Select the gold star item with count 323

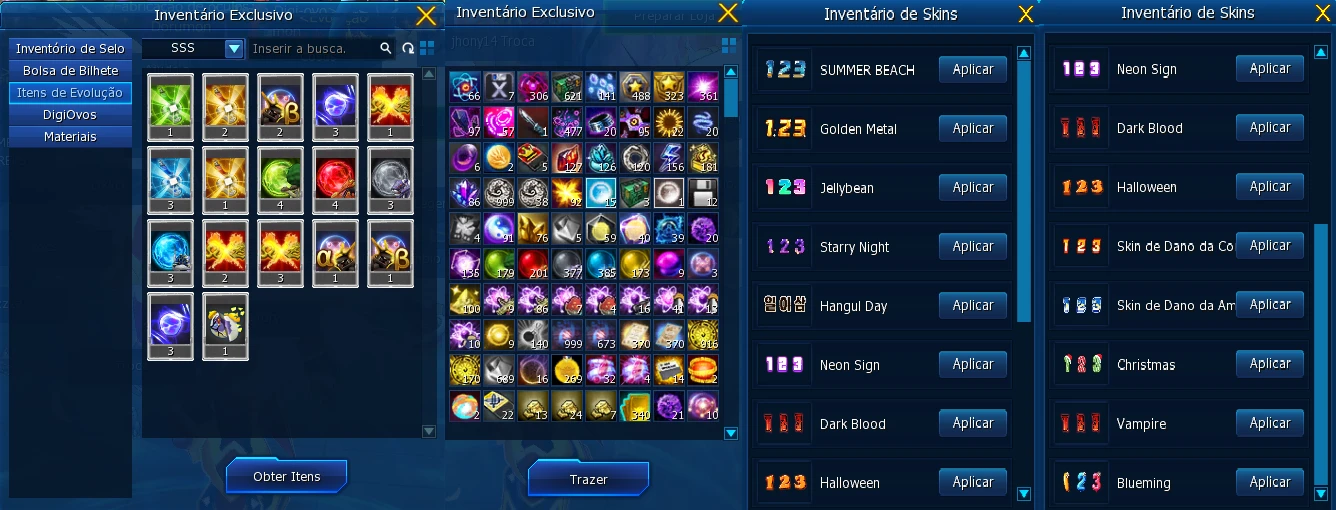(x=669, y=87)
